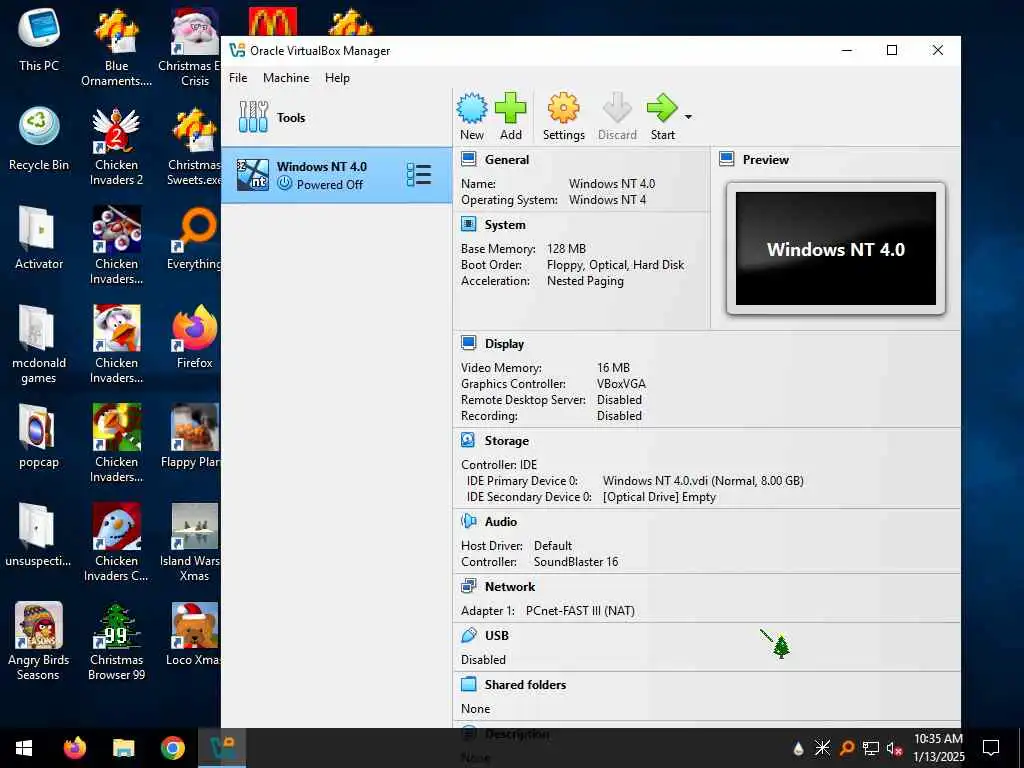Click the Windows NT 4.0.vdi storage entry
Image resolution: width=1024 pixels, height=768 pixels.
tap(703, 481)
